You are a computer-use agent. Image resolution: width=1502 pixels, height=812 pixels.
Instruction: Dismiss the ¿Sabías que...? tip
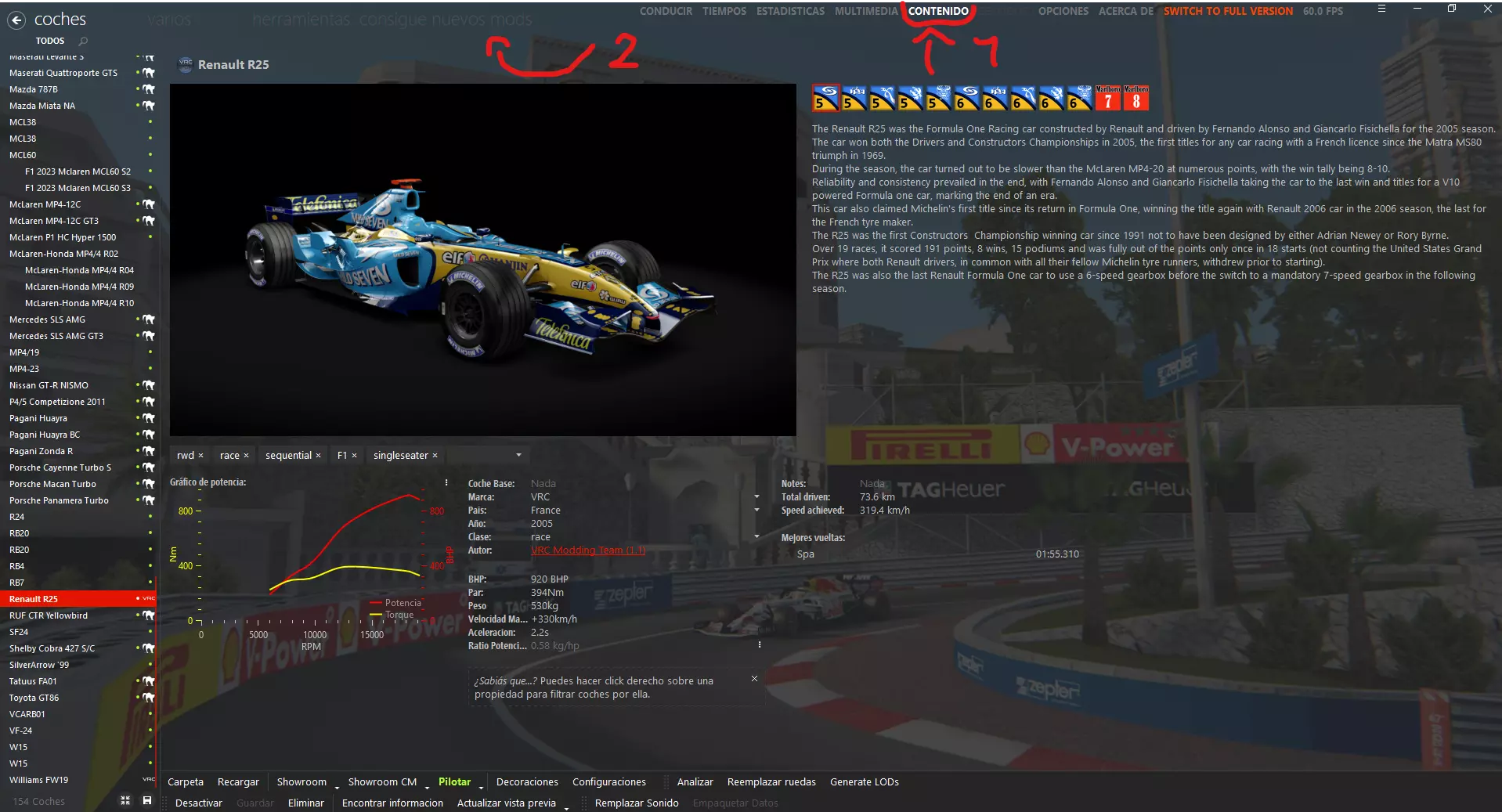[x=754, y=679]
